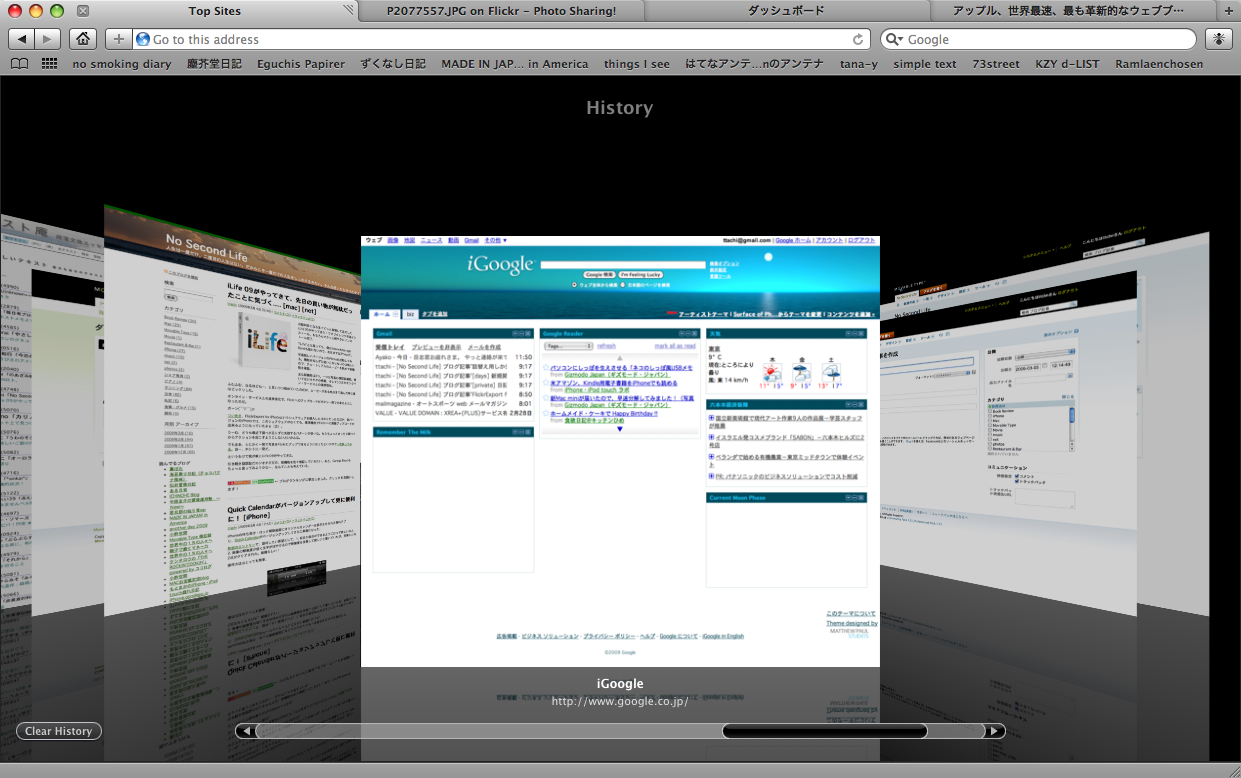Click the History heading text
Image resolution: width=1241 pixels, height=778 pixels.
pyautogui.click(x=619, y=108)
